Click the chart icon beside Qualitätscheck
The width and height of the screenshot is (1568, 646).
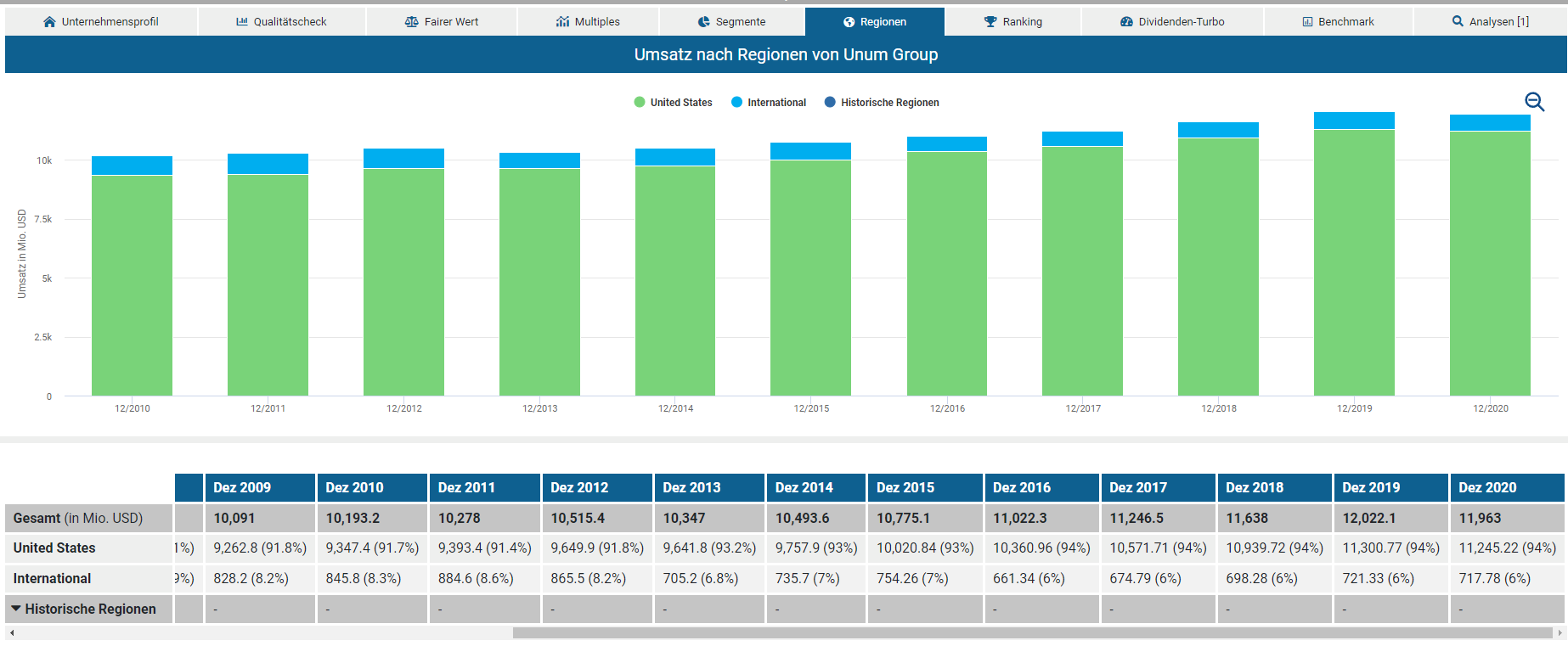click(x=242, y=22)
